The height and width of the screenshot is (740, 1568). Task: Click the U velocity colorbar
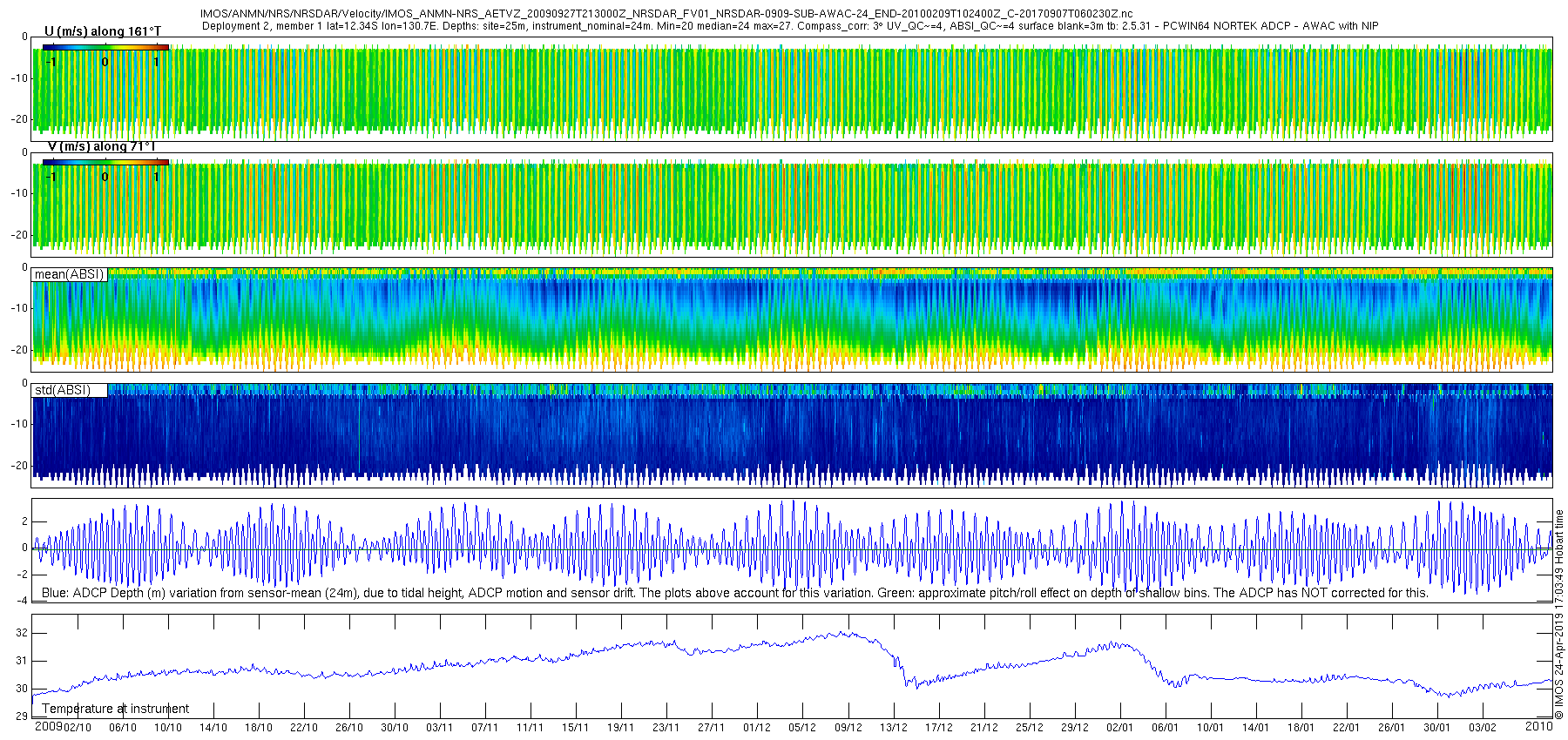tap(105, 47)
